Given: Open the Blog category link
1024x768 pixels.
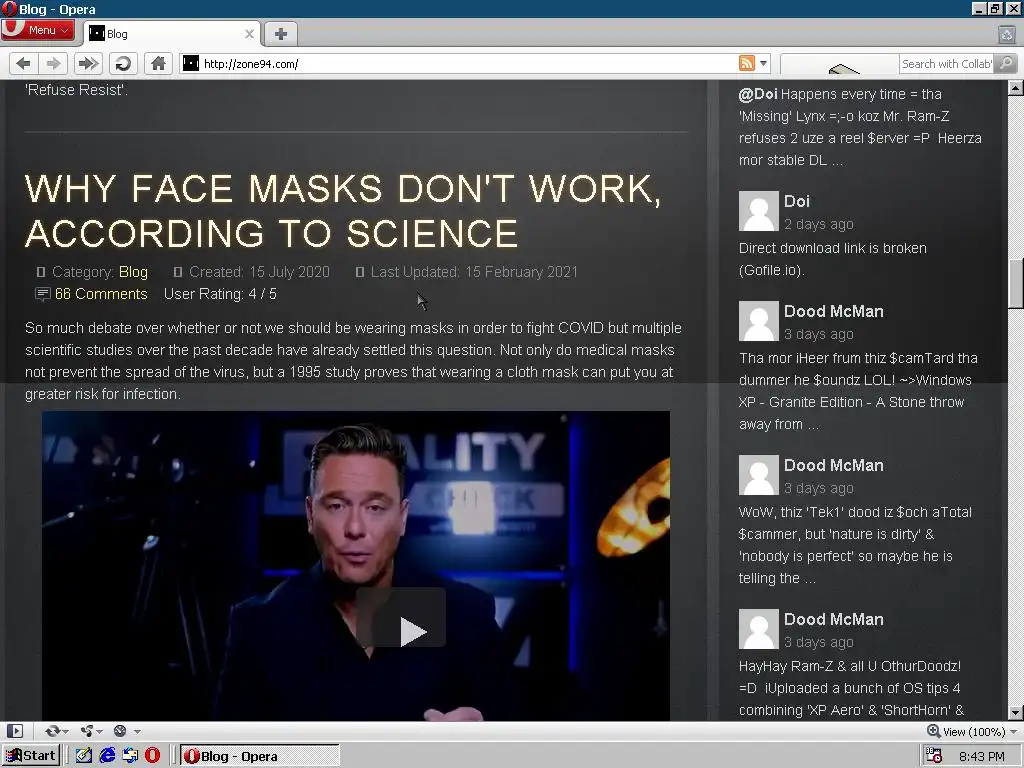Looking at the screenshot, I should coord(133,272).
